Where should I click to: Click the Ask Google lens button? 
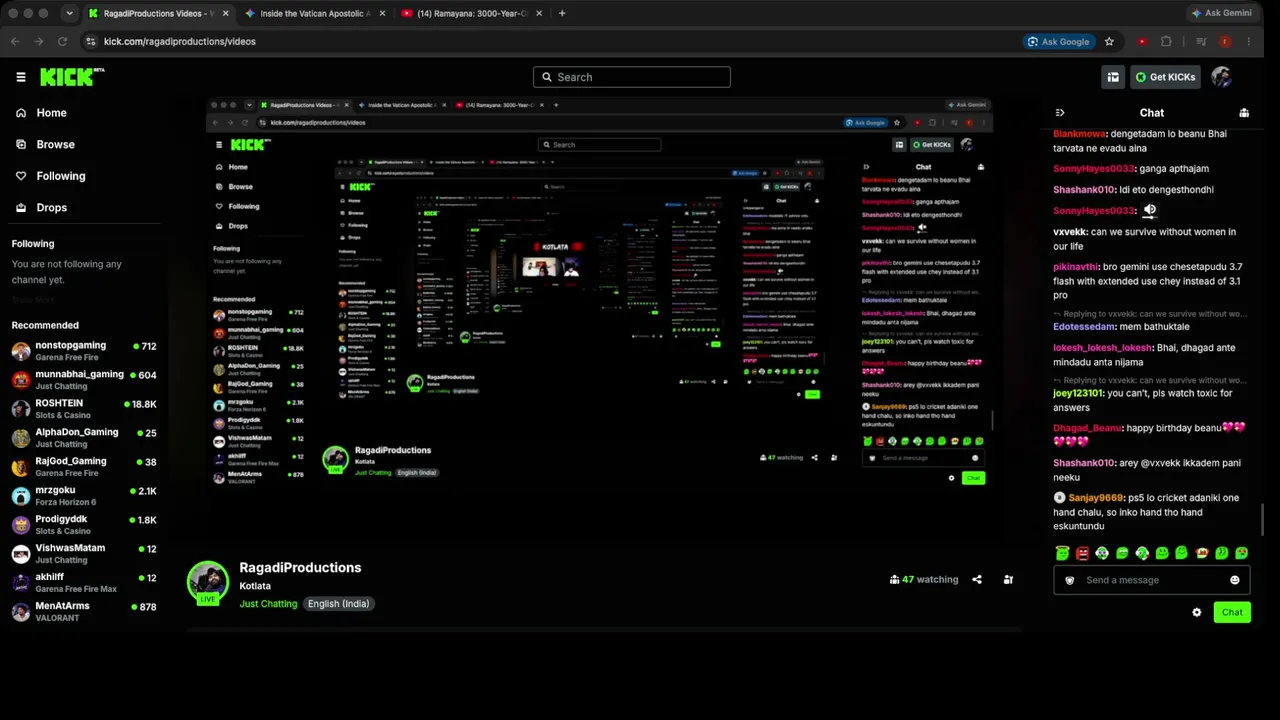[x=1058, y=42]
